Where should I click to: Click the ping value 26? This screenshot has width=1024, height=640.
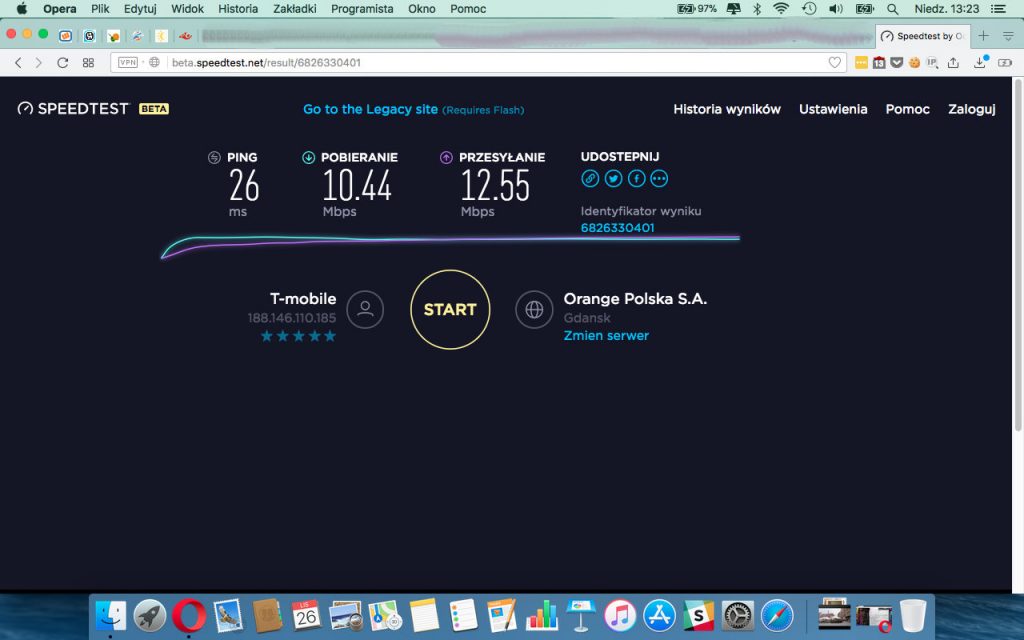pyautogui.click(x=244, y=185)
